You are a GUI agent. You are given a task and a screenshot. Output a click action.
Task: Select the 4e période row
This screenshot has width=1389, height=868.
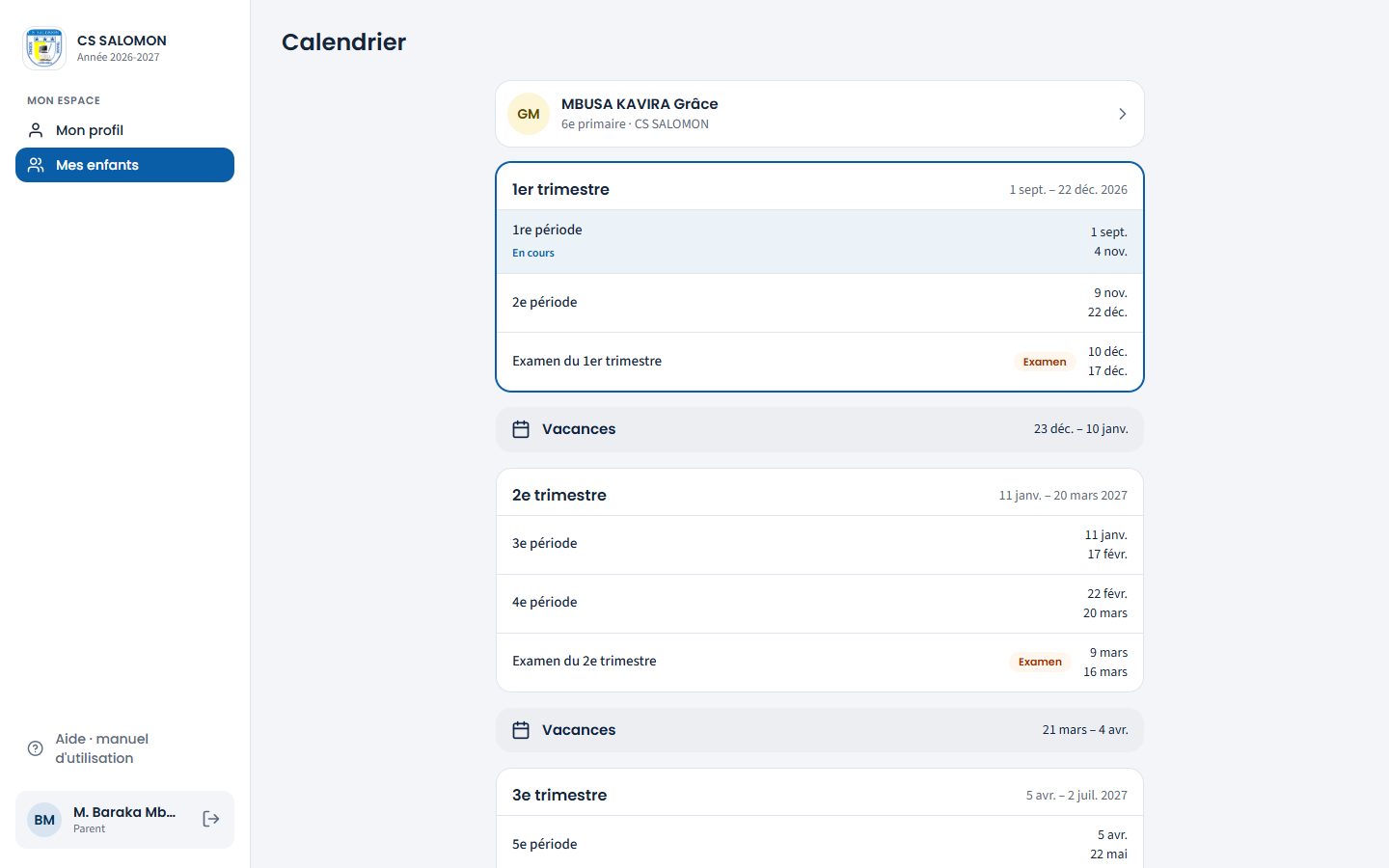820,604
